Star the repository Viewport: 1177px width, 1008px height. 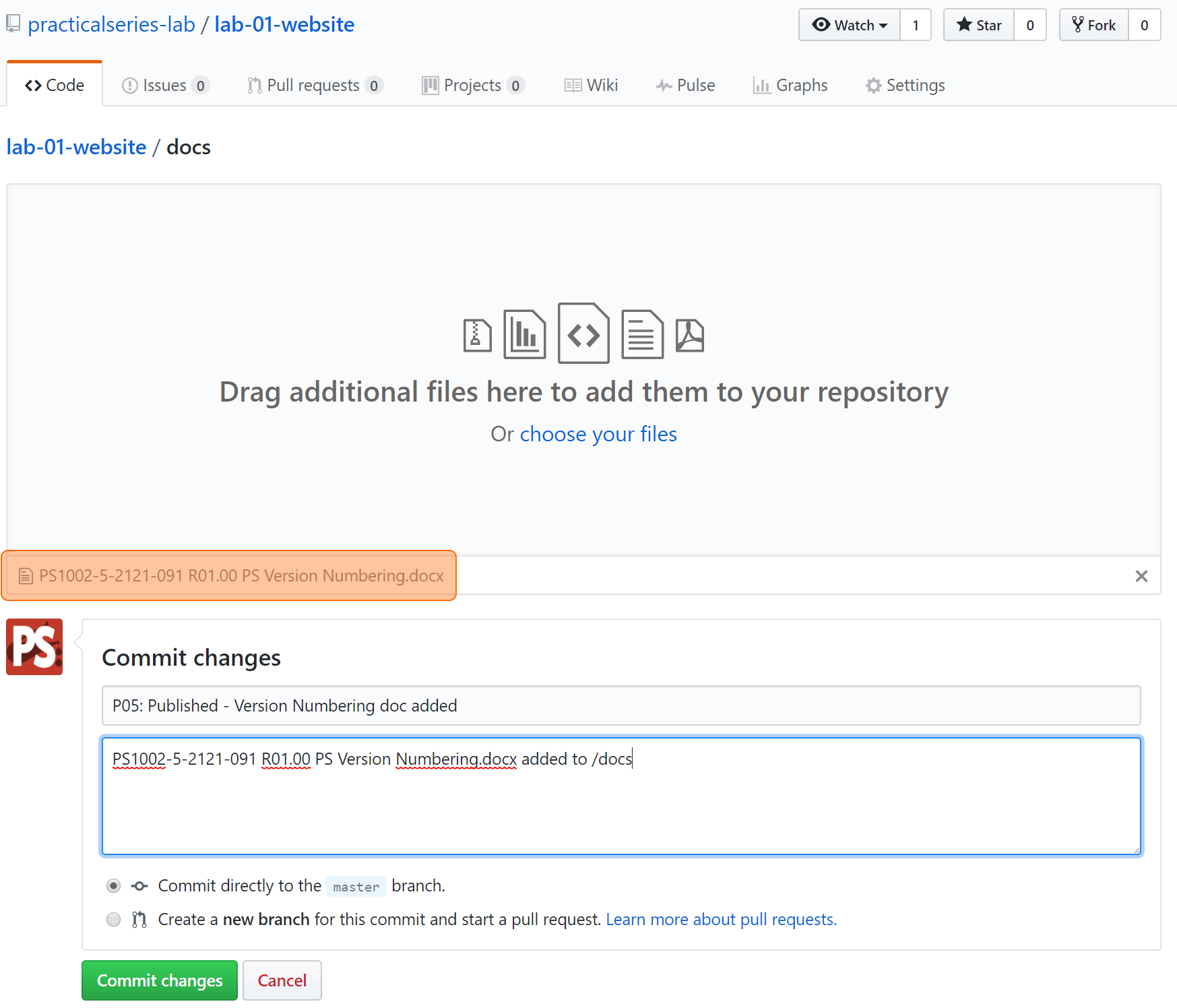pyautogui.click(x=979, y=25)
